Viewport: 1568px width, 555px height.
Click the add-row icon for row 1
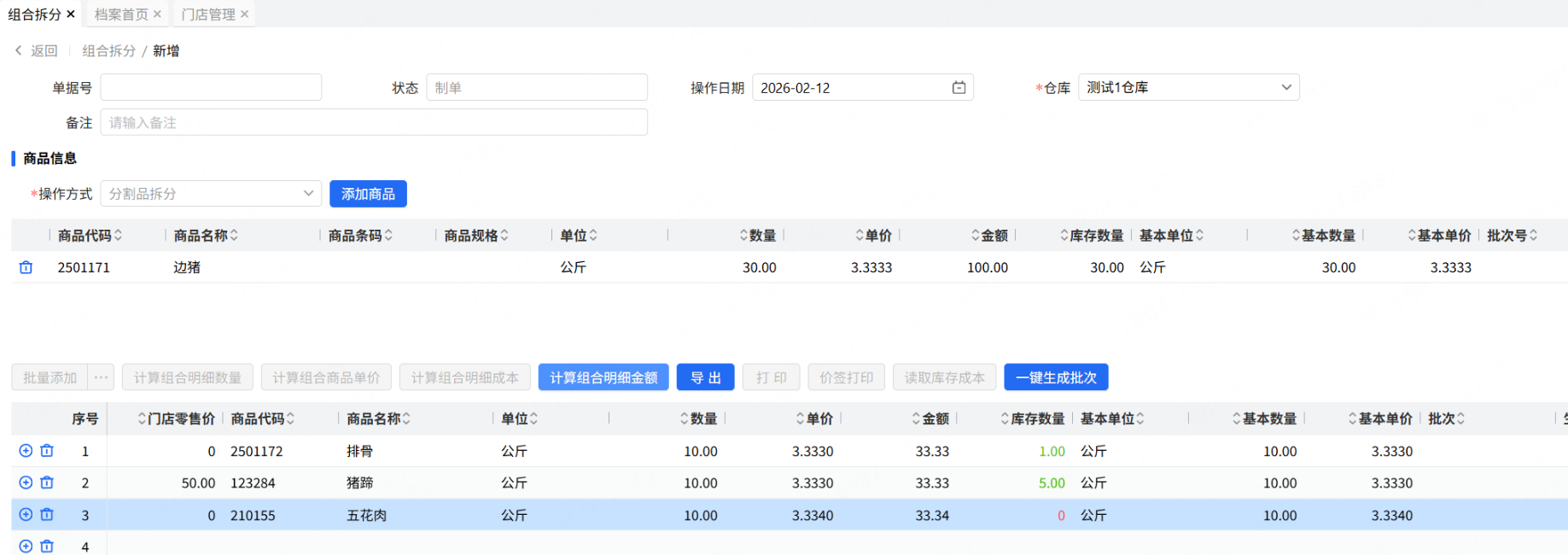[26, 451]
